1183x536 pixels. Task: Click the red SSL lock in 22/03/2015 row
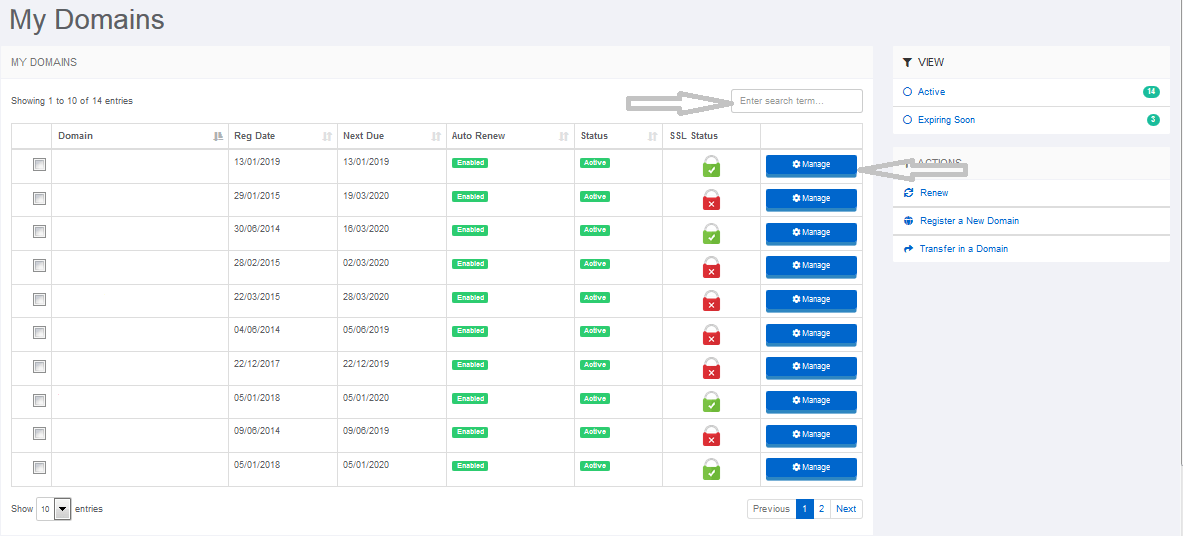711,301
